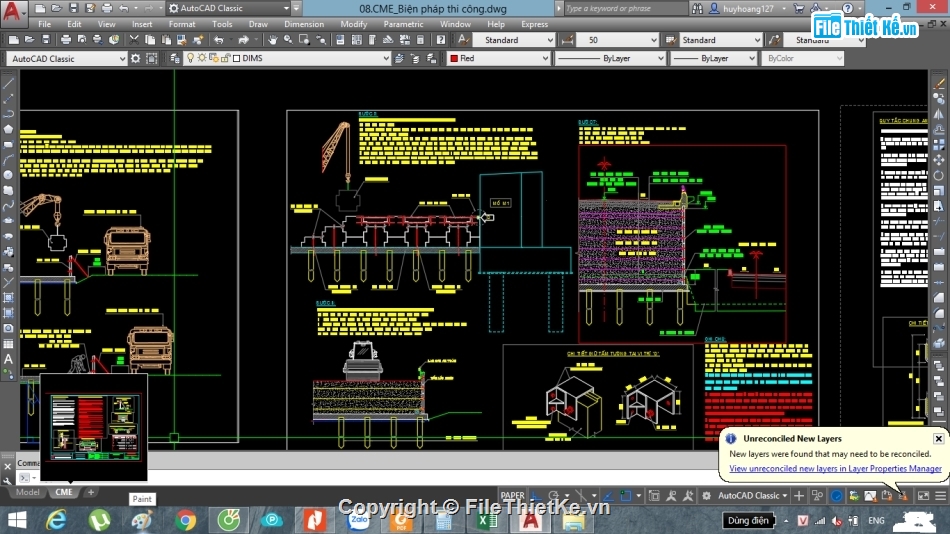
Task: Click Make Object's Layer Current icon
Action: tap(399, 58)
